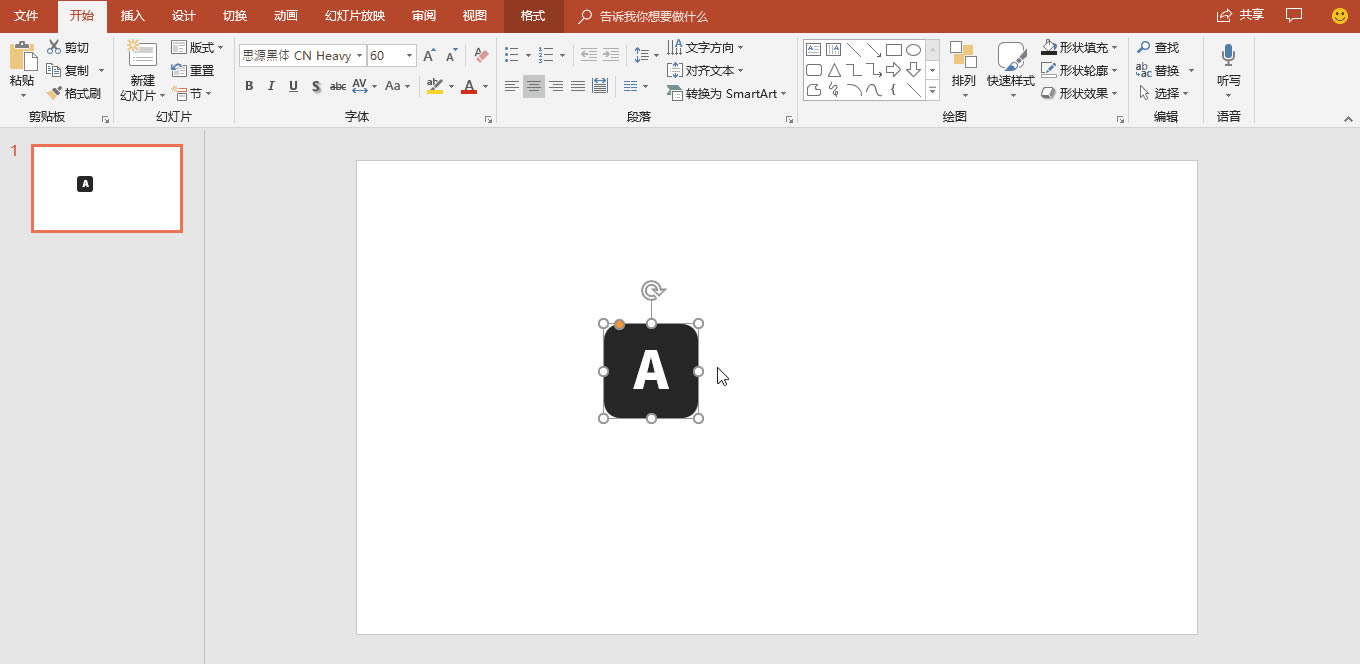Viewport: 1360px width, 664px height.
Task: Open the 文件 menu
Action: tap(26, 16)
